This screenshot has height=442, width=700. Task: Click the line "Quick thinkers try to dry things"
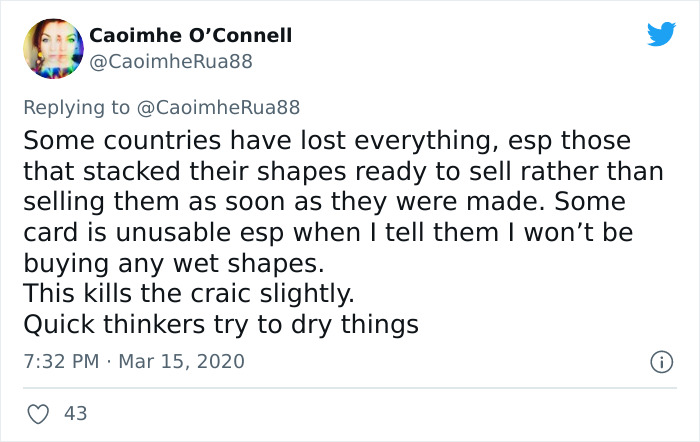[219, 326]
